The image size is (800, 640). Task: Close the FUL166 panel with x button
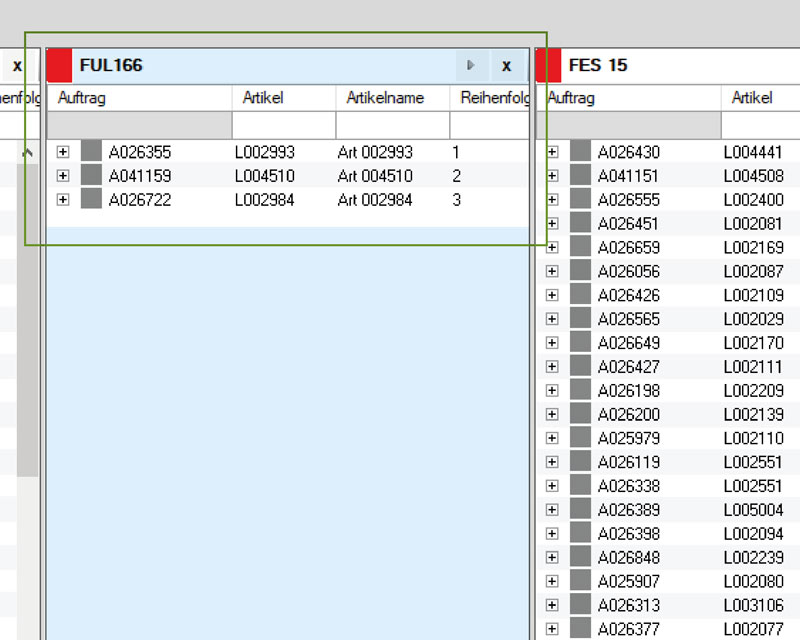click(x=507, y=66)
